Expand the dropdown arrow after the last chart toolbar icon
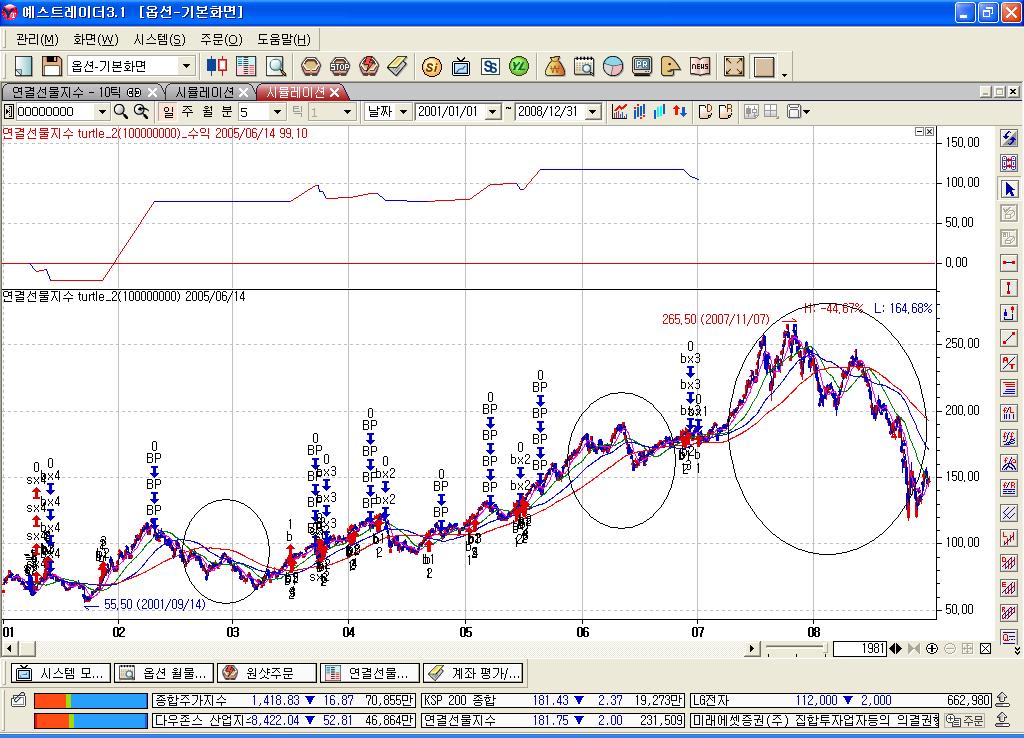Screen dimensions: 1024x738 coord(807,112)
